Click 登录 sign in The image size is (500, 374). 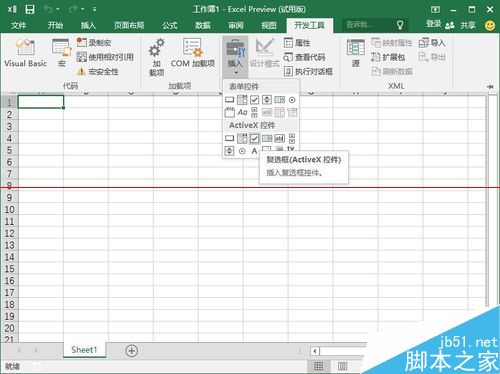433,24
